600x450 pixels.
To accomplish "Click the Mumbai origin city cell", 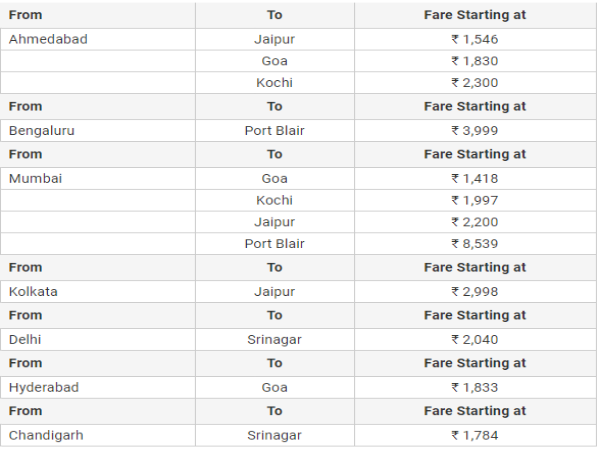I will (36, 178).
